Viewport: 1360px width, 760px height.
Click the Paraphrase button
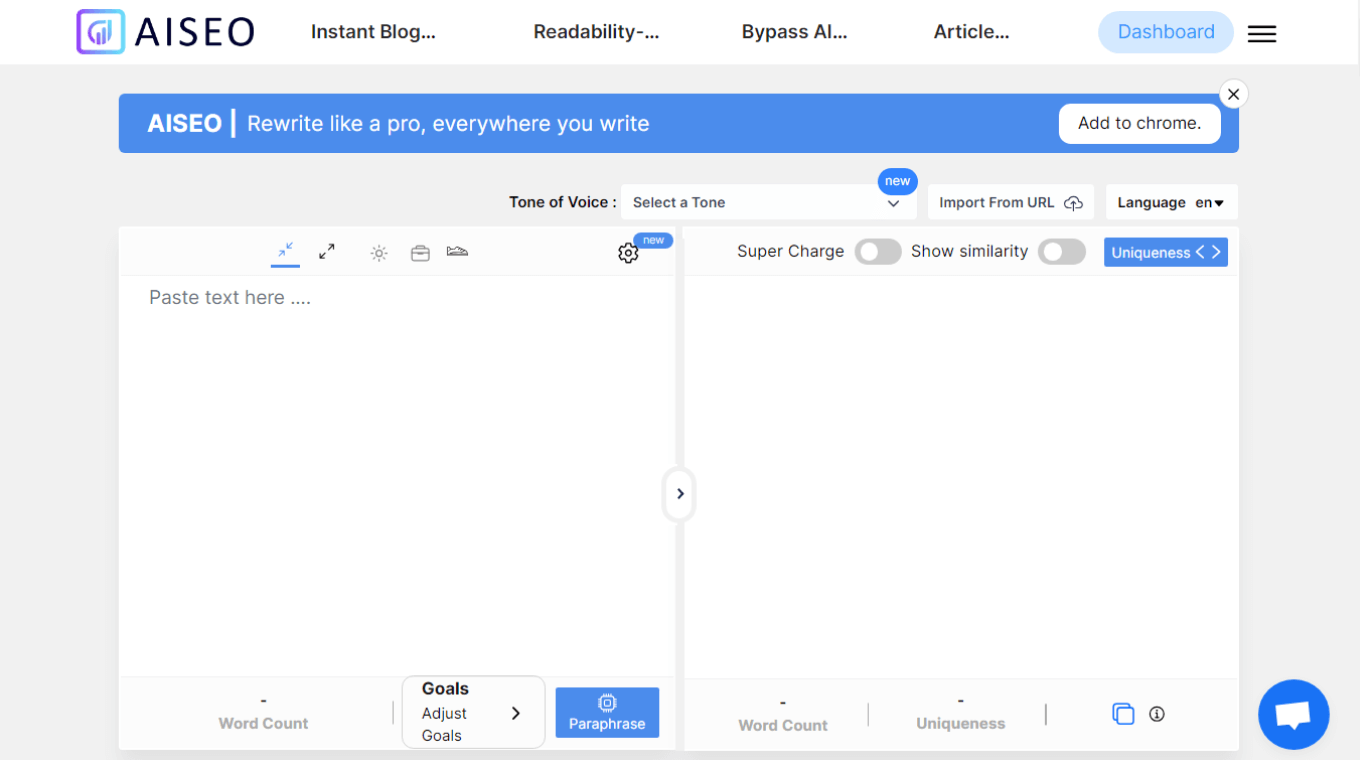(x=607, y=712)
